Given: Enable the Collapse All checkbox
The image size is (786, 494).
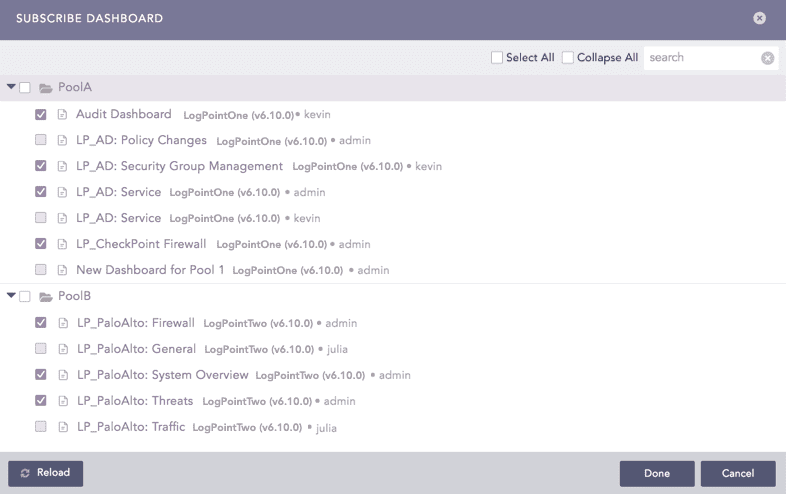Looking at the screenshot, I should coord(567,58).
